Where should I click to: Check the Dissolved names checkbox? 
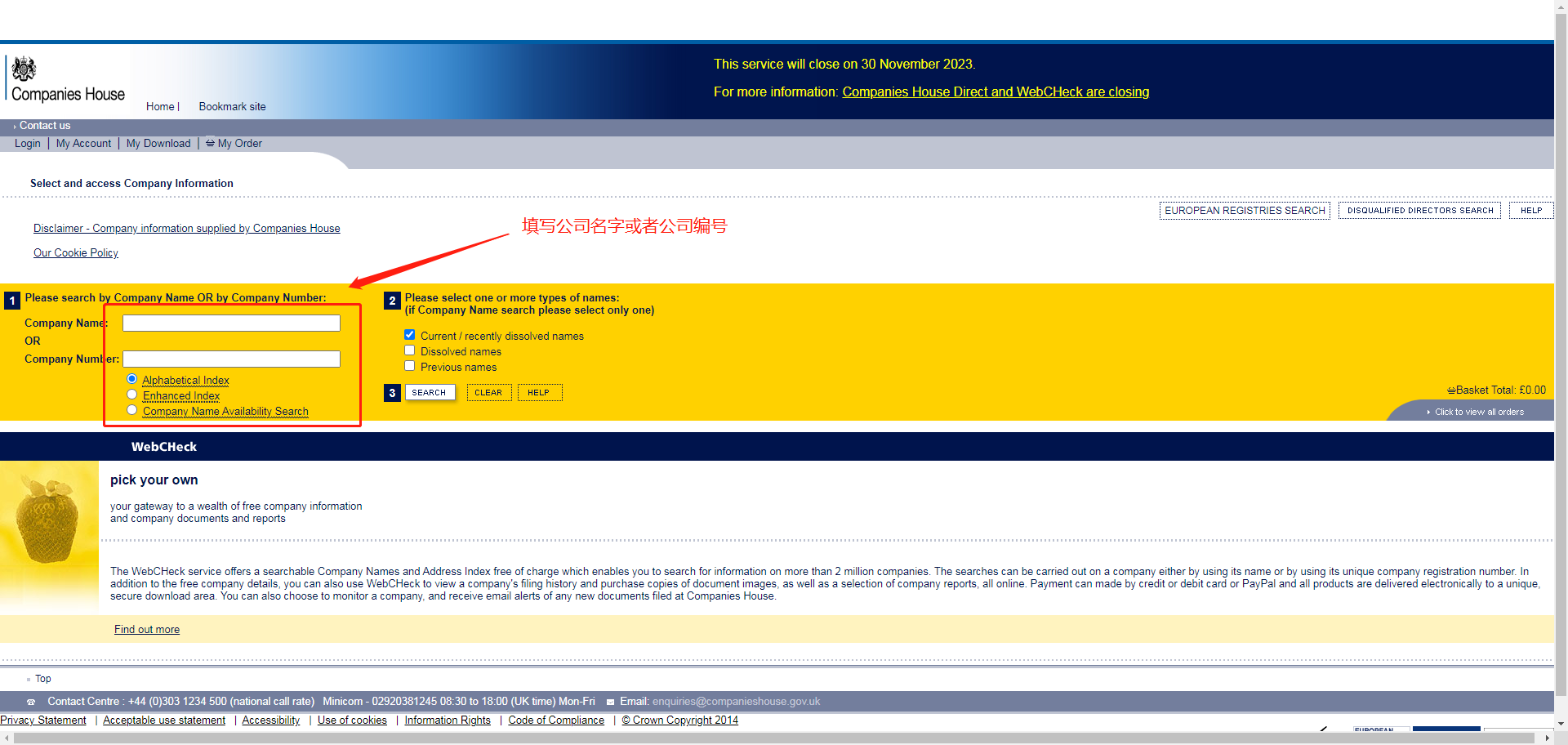409,350
